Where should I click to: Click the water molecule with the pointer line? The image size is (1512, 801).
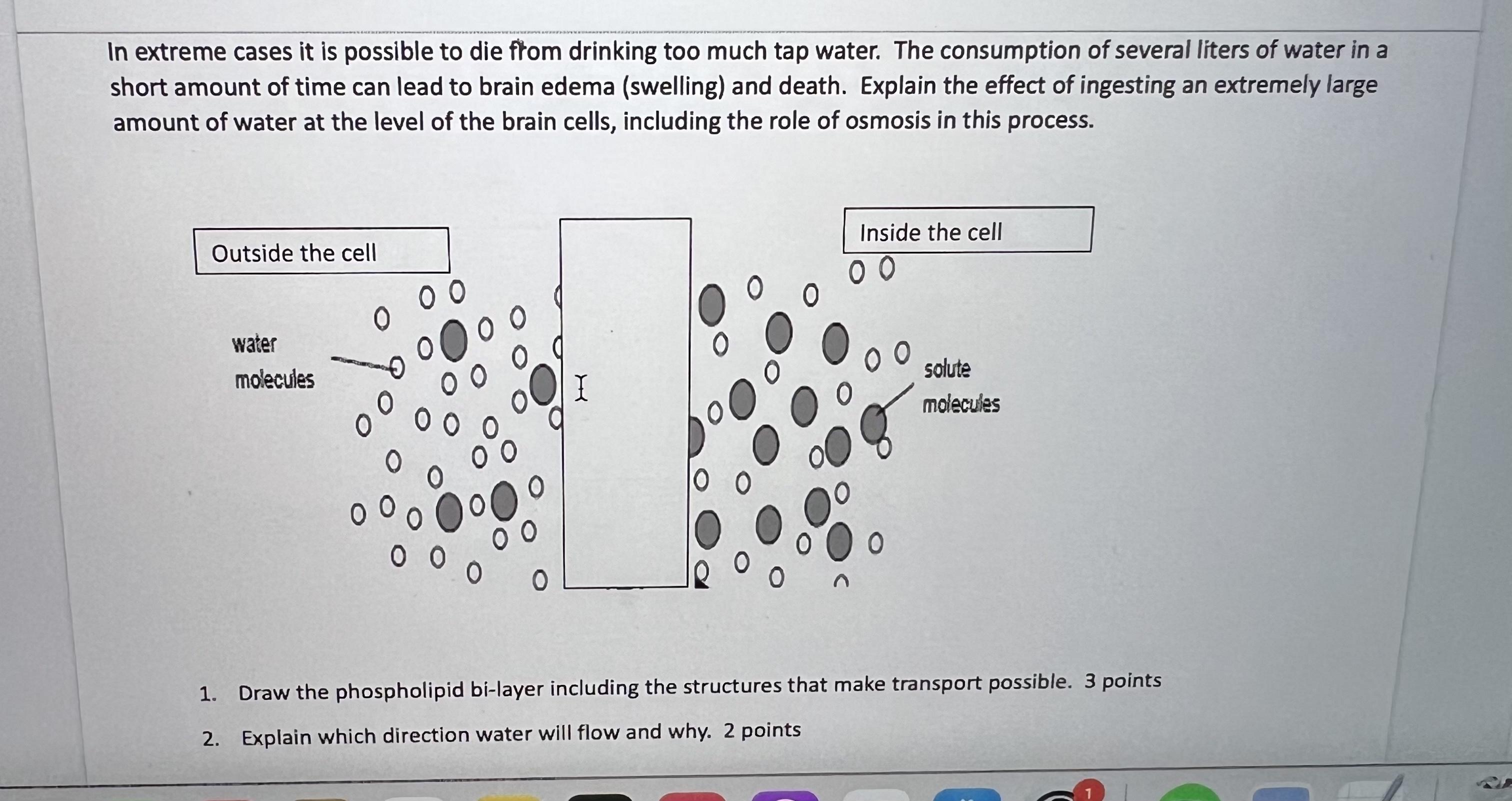(x=397, y=368)
